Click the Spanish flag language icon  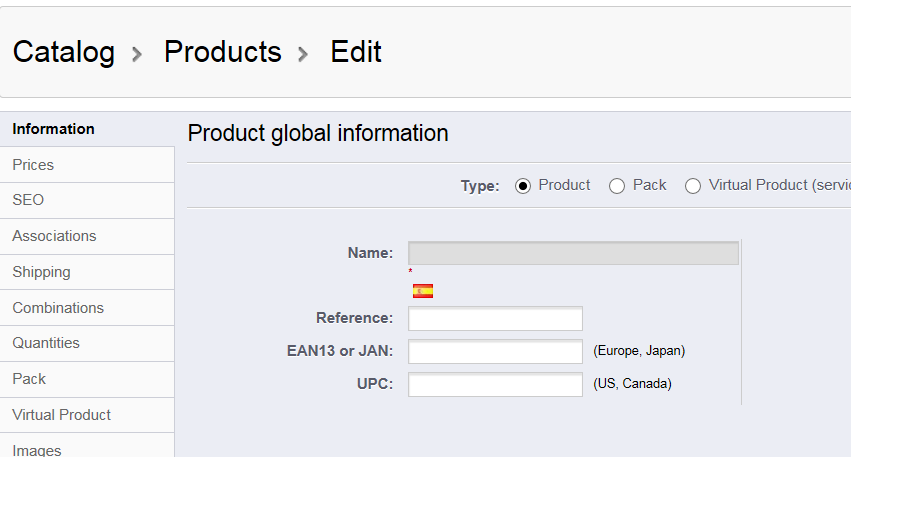point(423,291)
